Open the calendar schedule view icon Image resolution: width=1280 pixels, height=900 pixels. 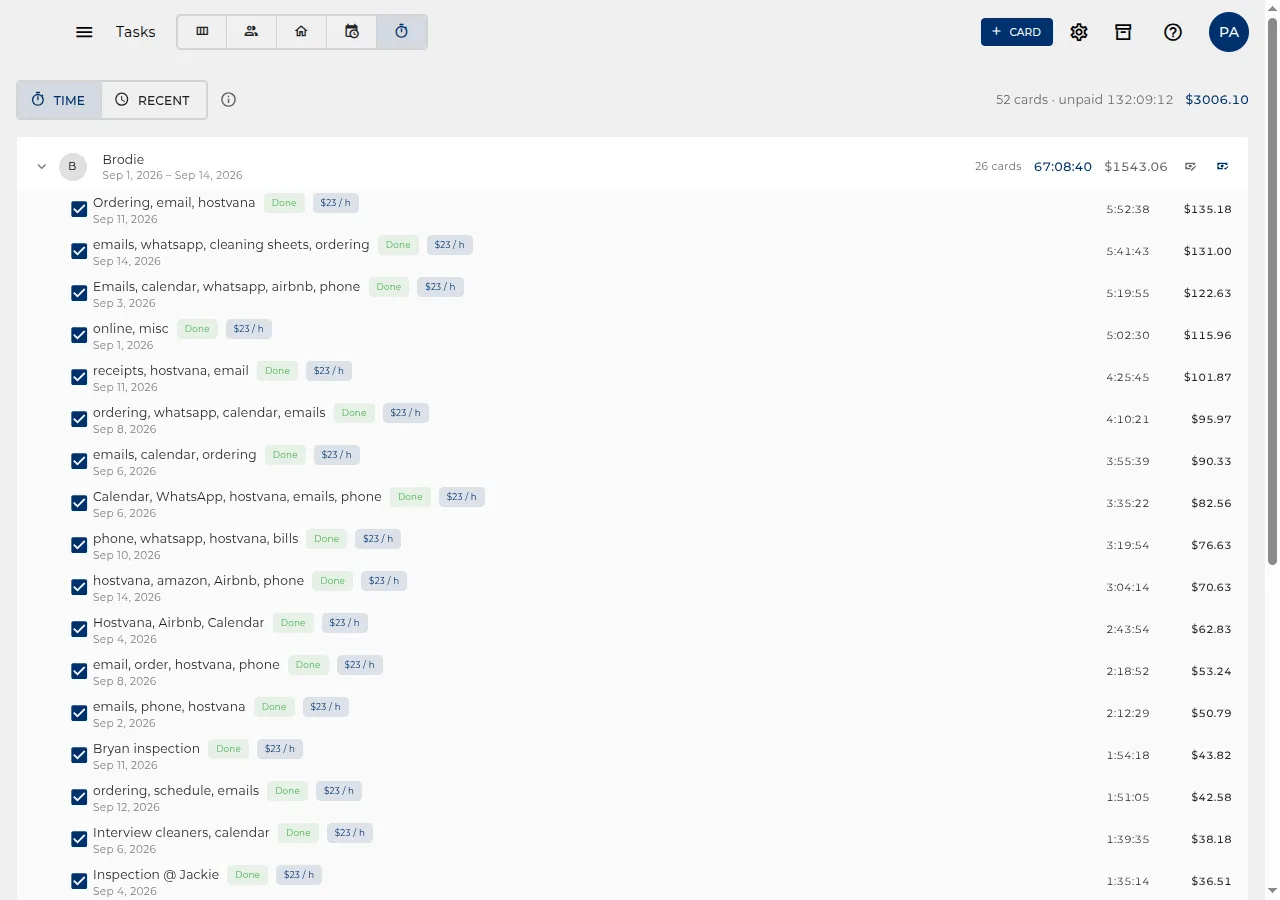pos(351,32)
